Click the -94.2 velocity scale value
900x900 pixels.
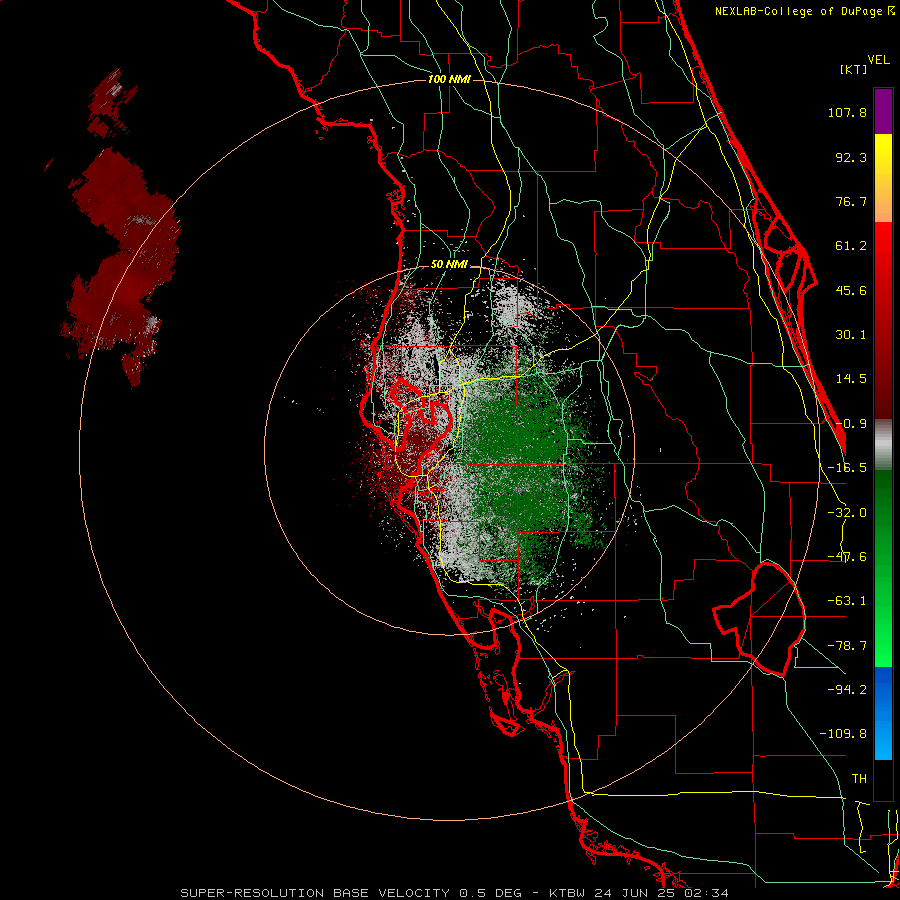847,689
